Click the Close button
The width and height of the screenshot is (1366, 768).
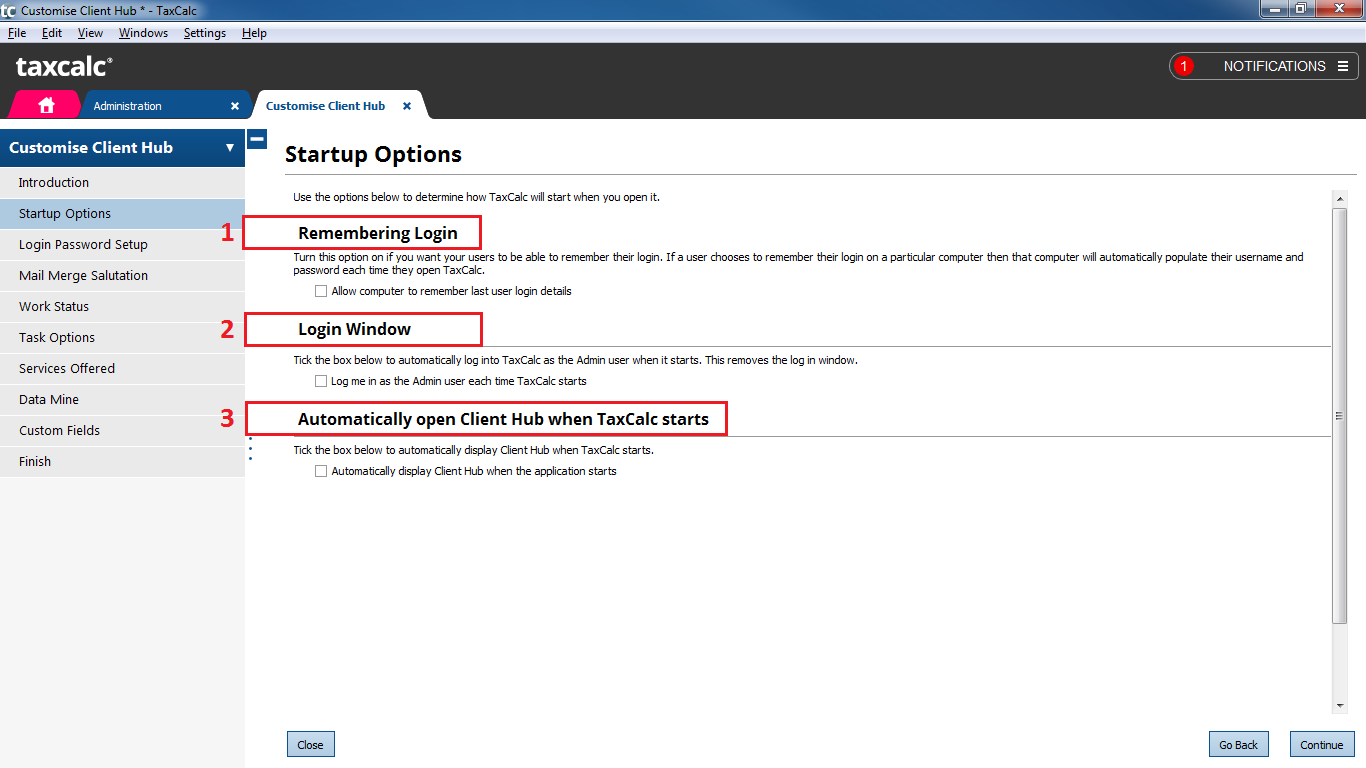pyautogui.click(x=310, y=745)
